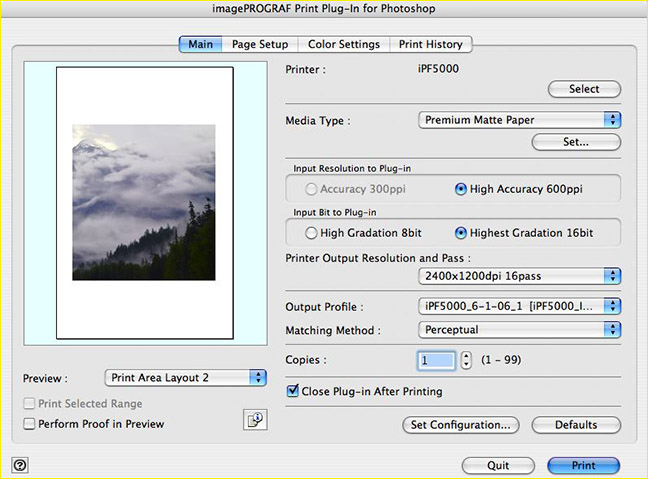Expand Printer Output Resolution and Pass dropdown
This screenshot has height=479, width=648.
(x=519, y=276)
